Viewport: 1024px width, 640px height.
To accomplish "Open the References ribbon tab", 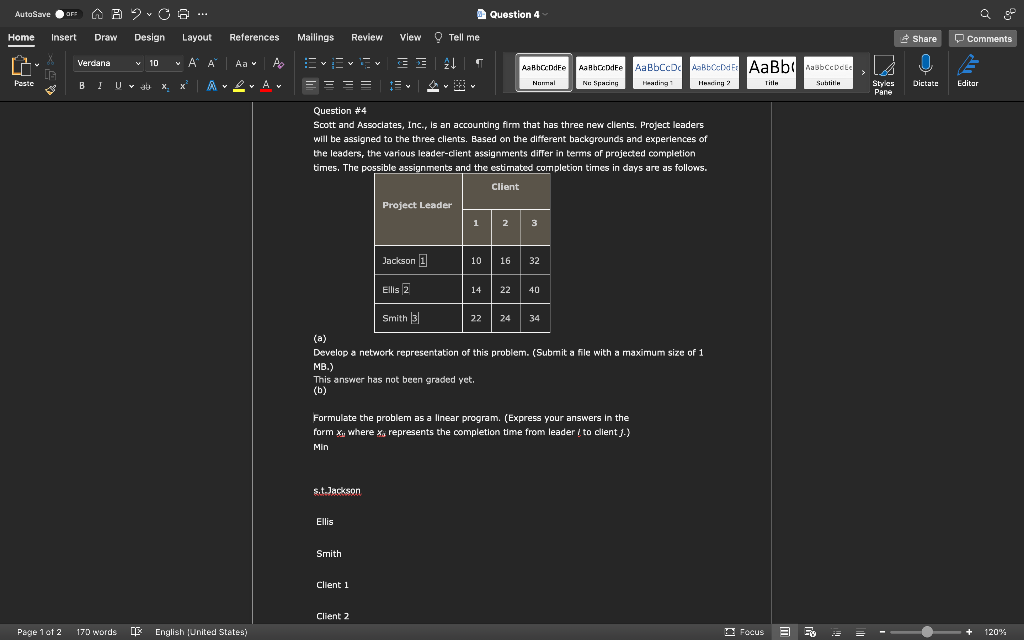I will [x=254, y=36].
